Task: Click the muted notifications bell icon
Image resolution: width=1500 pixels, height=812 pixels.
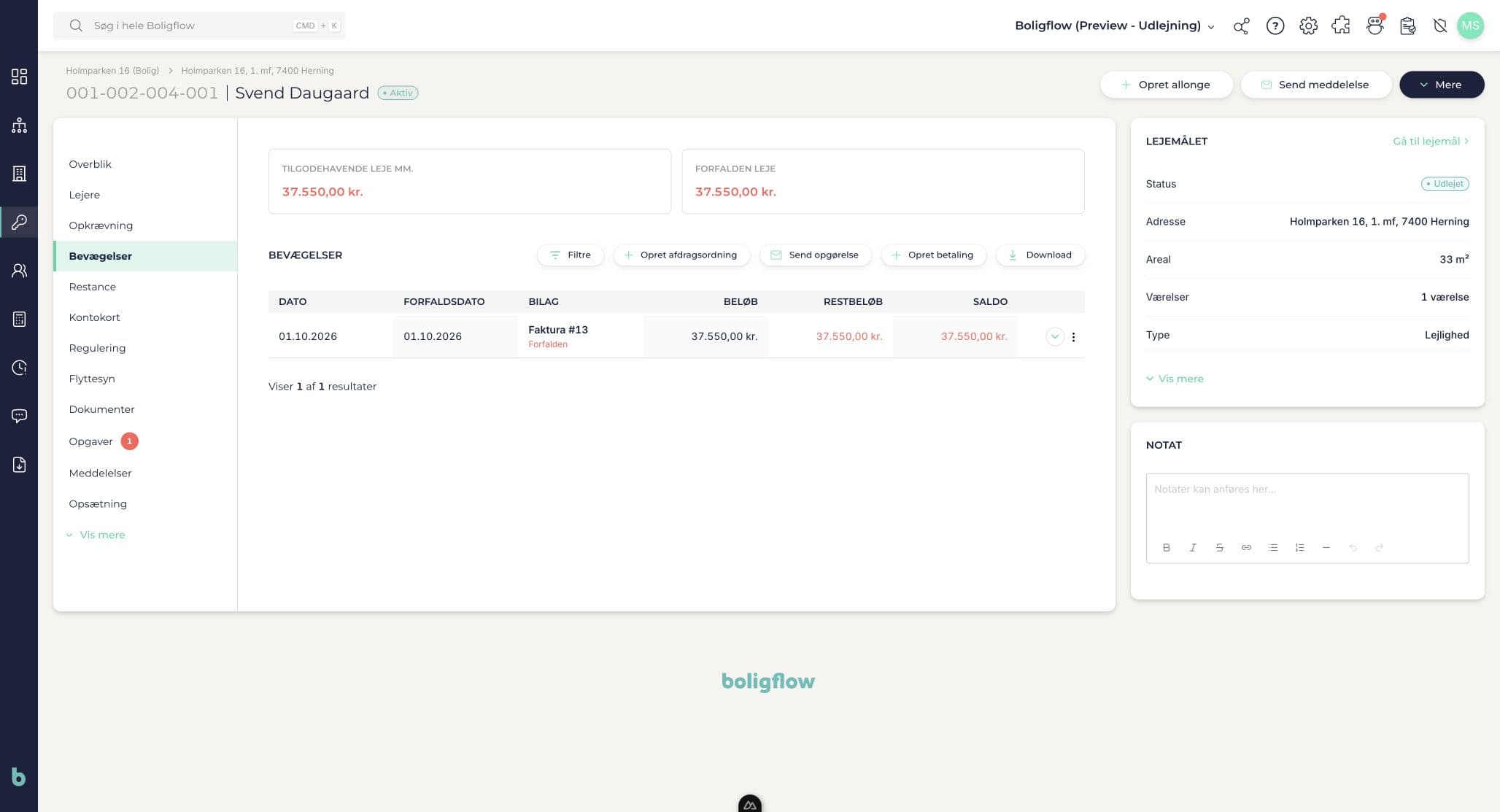Action: pos(1439,26)
